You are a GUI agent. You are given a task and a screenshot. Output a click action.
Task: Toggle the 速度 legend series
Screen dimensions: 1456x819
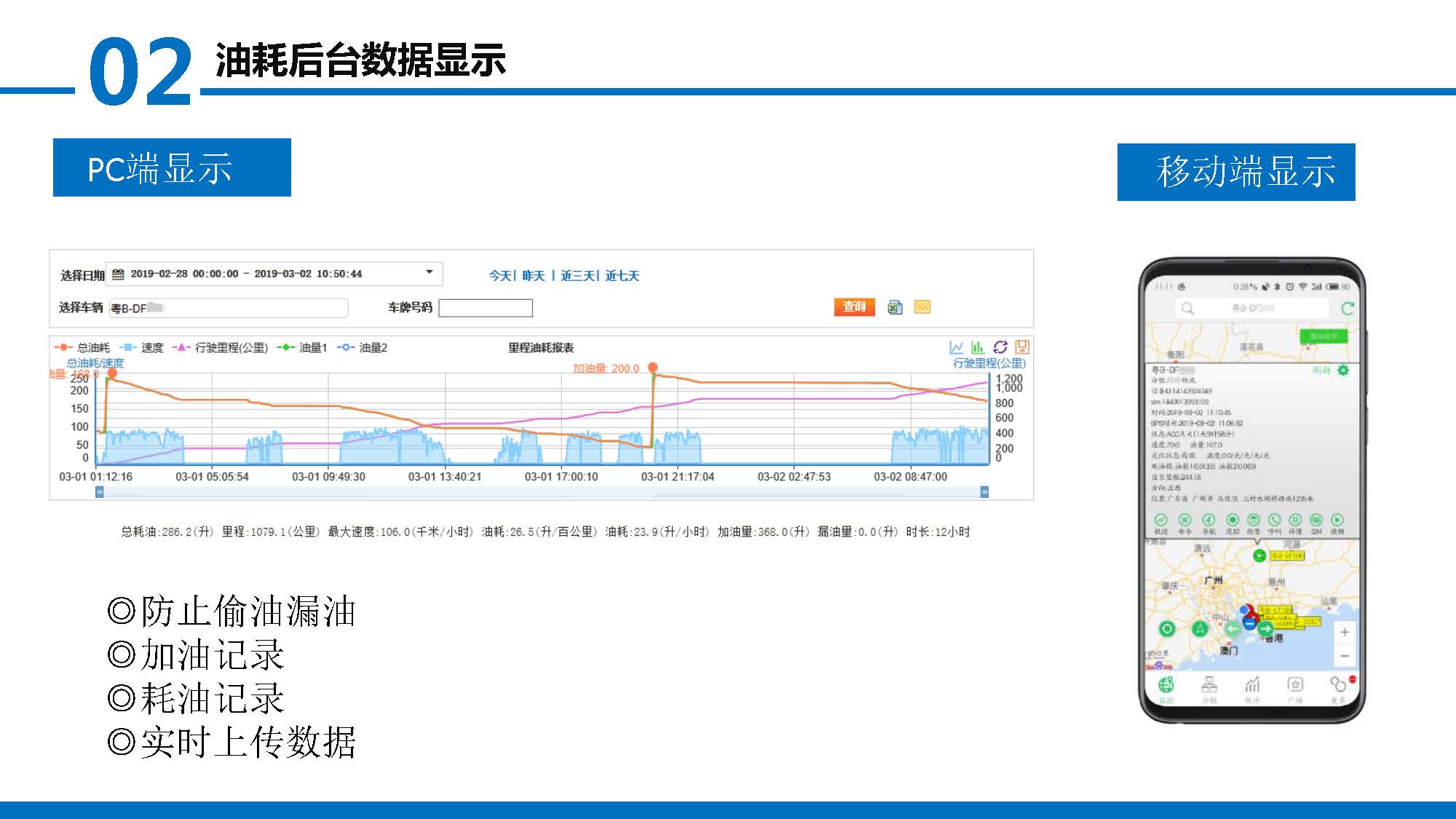pos(143,348)
